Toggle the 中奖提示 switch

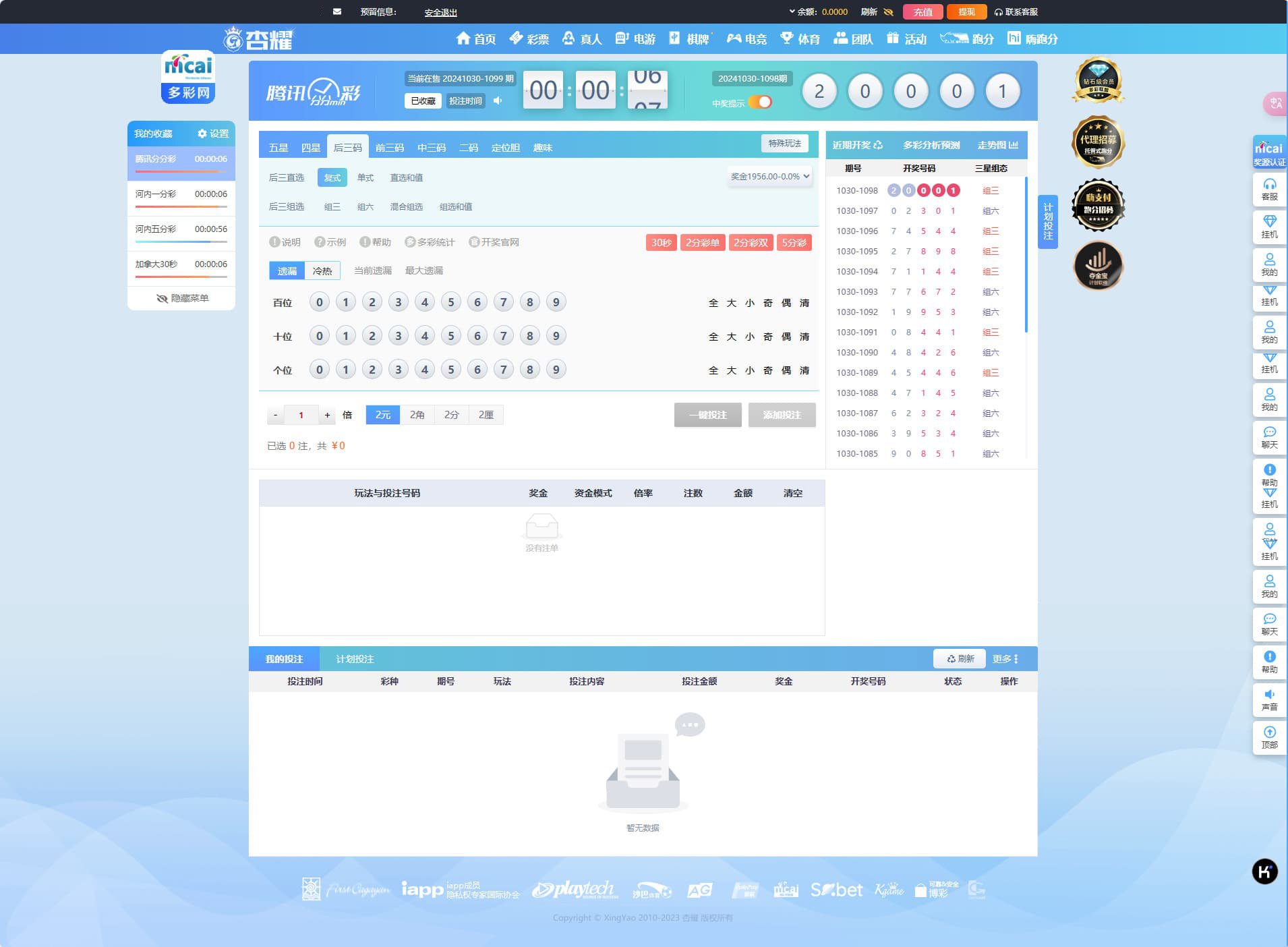[x=760, y=103]
